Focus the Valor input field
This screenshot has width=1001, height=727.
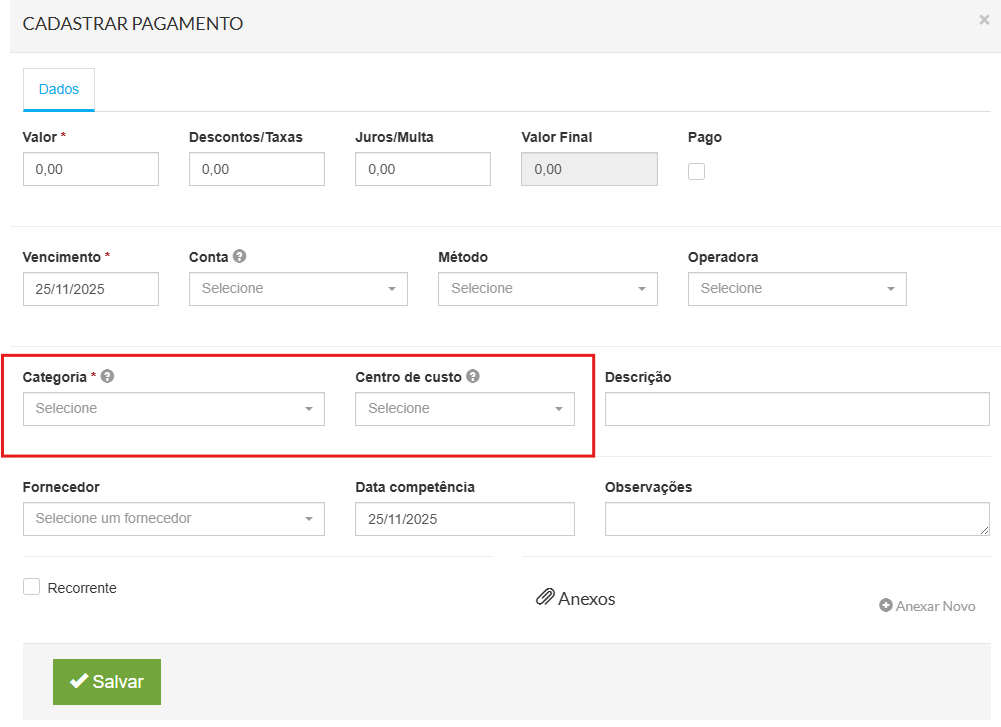click(90, 170)
